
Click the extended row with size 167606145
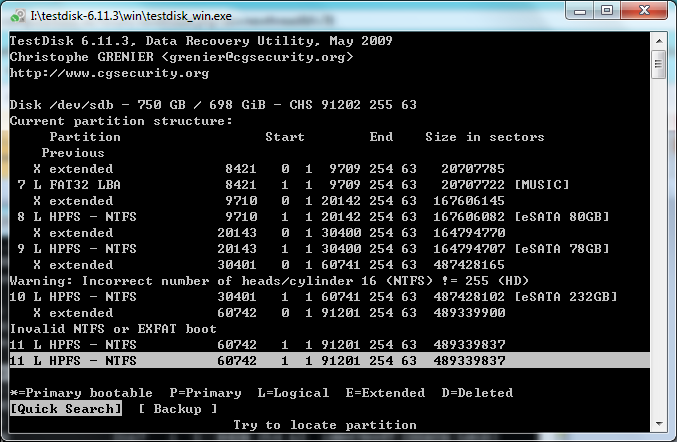point(269,201)
